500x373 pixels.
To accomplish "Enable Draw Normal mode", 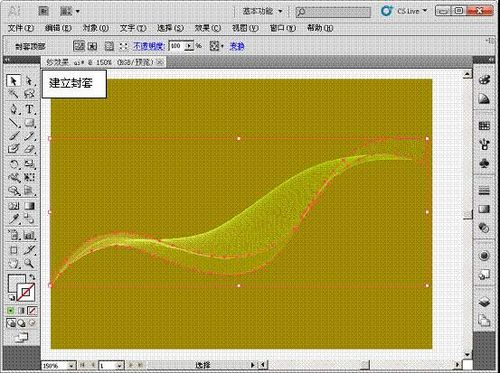I will (11, 323).
